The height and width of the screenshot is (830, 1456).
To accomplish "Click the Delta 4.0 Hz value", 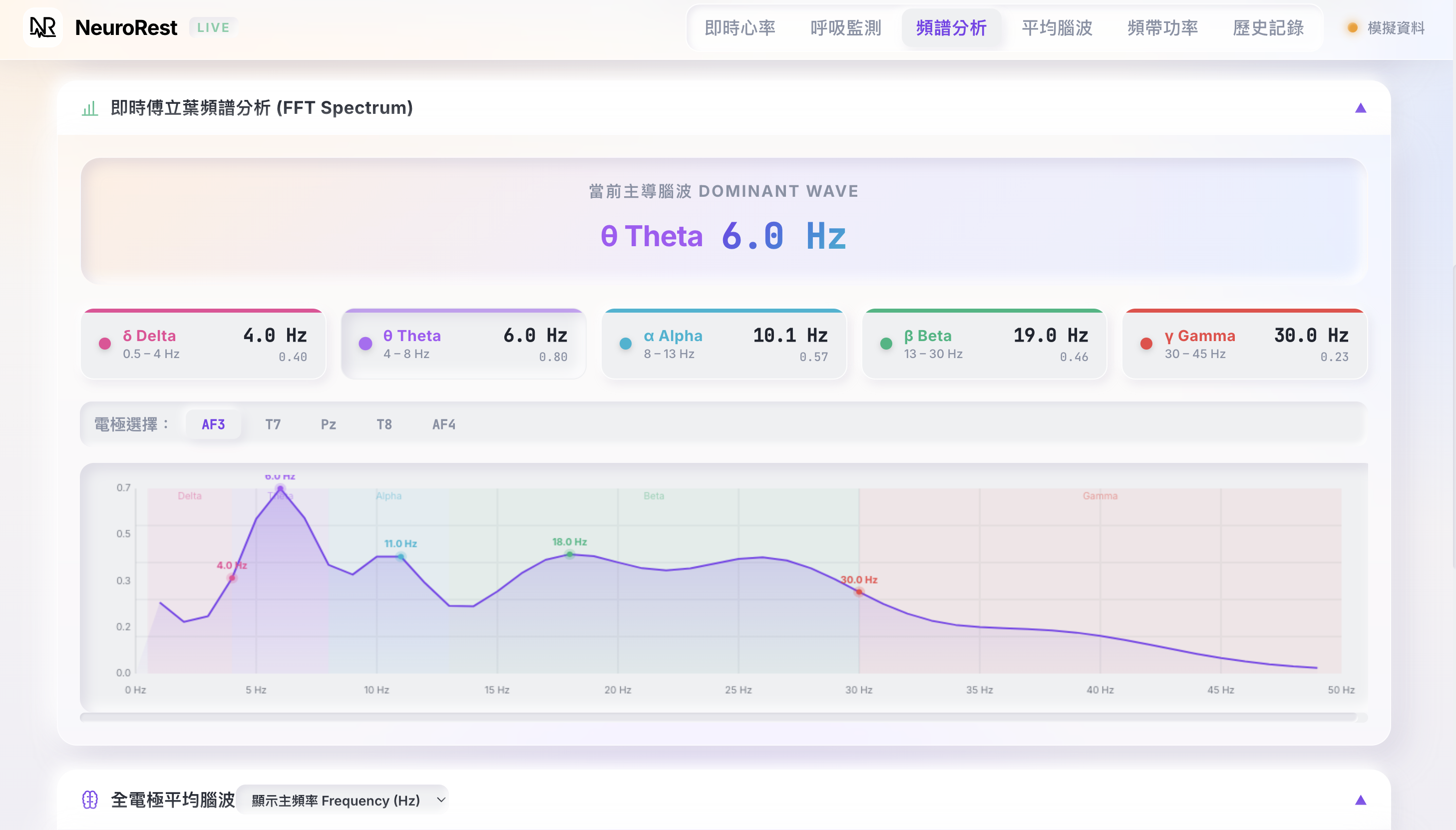I will click(275, 335).
